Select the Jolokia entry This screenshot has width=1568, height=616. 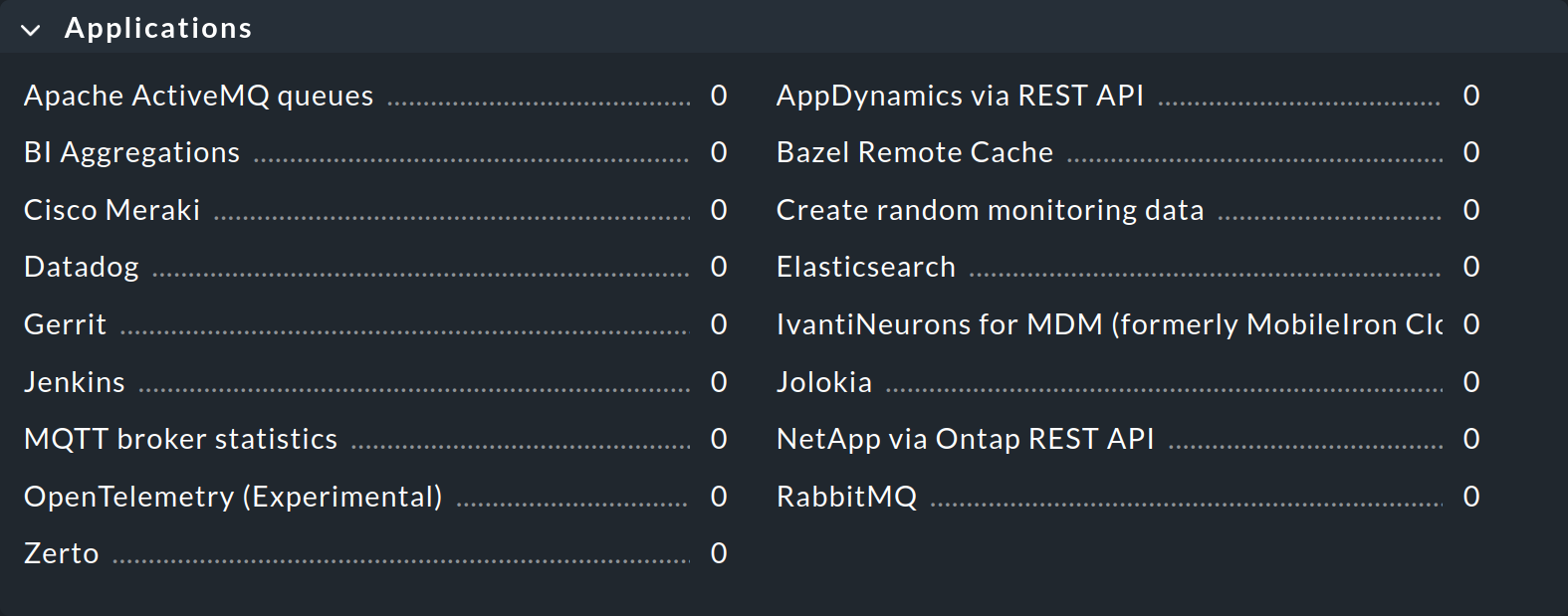[823, 381]
